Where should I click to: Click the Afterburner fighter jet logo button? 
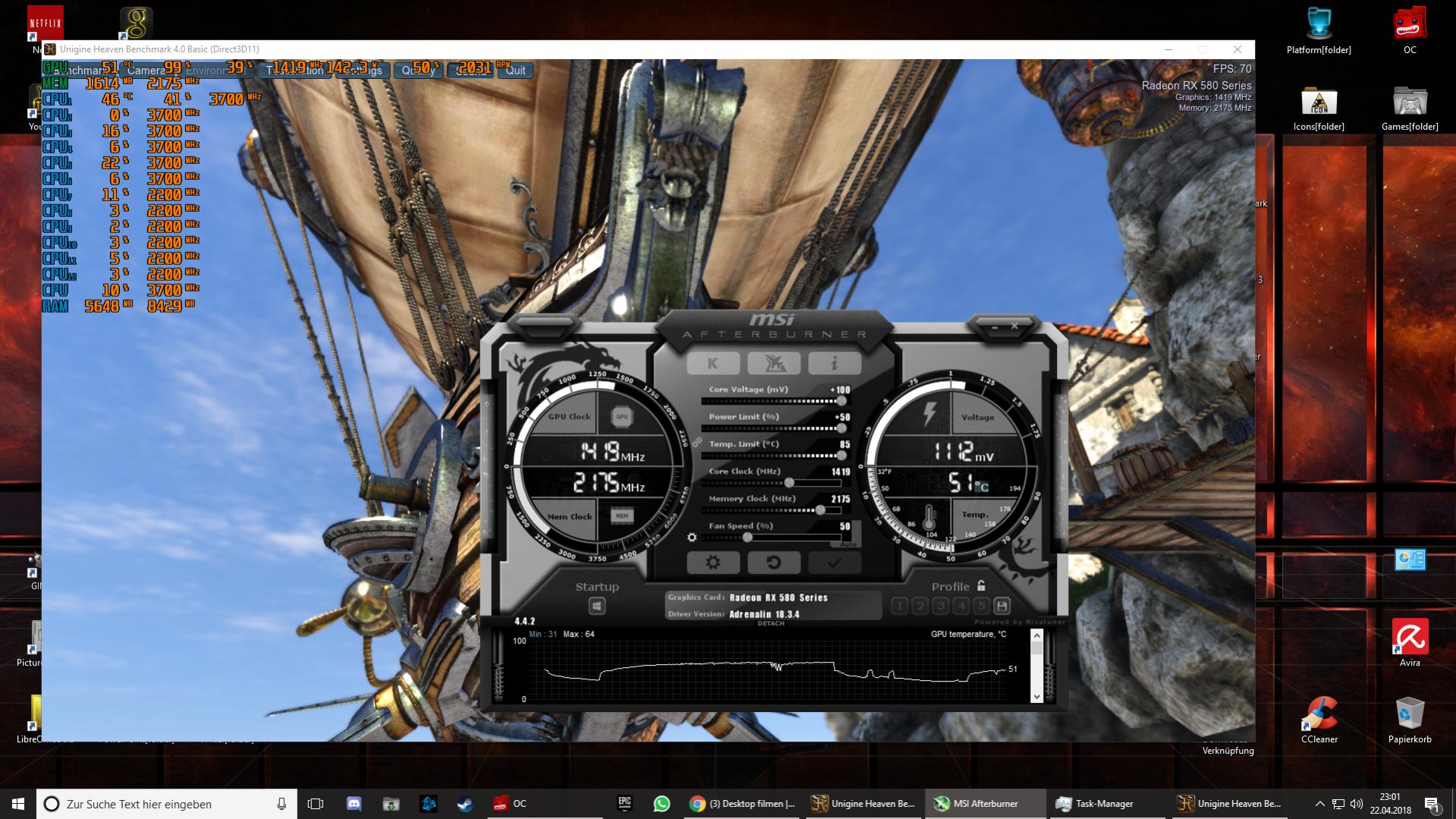(x=773, y=364)
